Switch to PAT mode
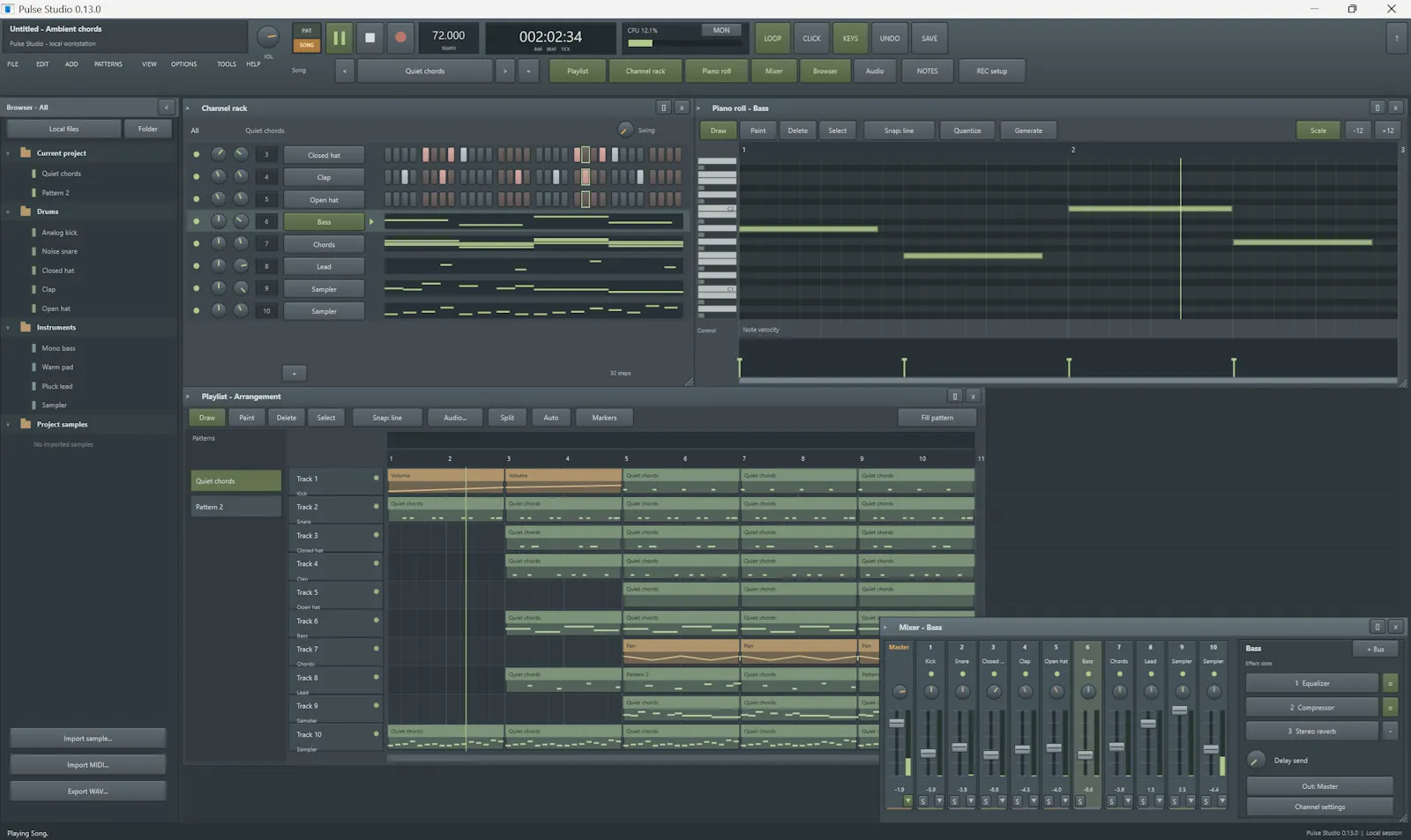This screenshot has width=1411, height=840. coord(307,31)
